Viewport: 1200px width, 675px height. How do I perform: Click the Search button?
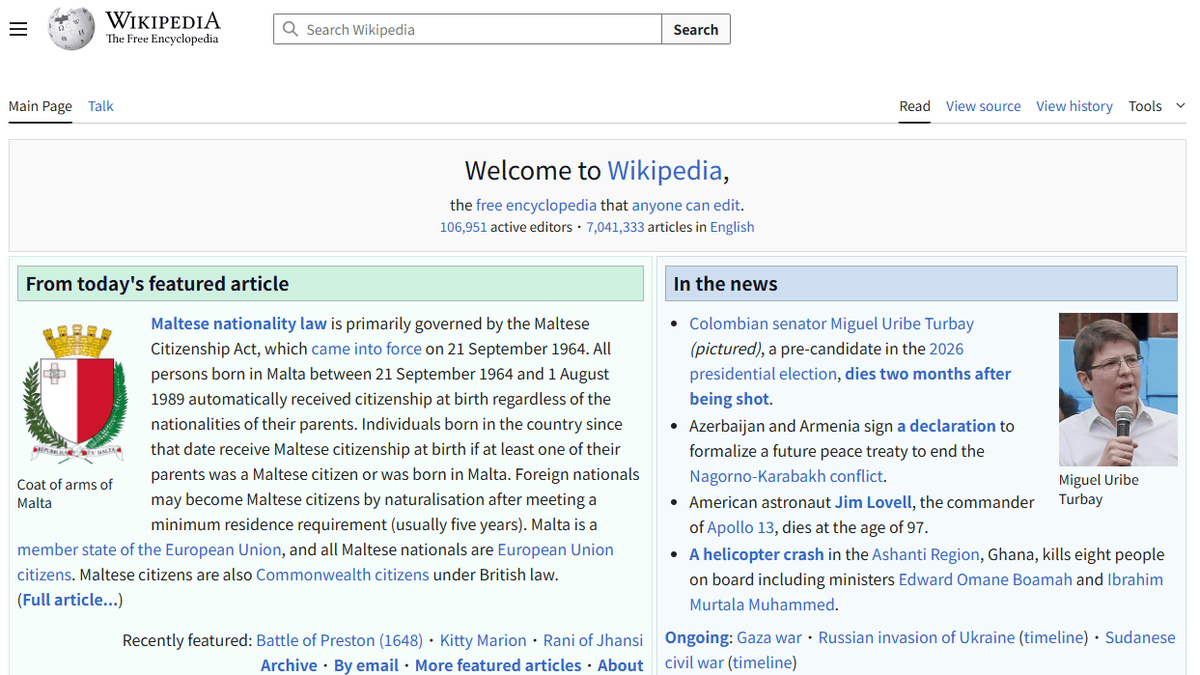696,29
